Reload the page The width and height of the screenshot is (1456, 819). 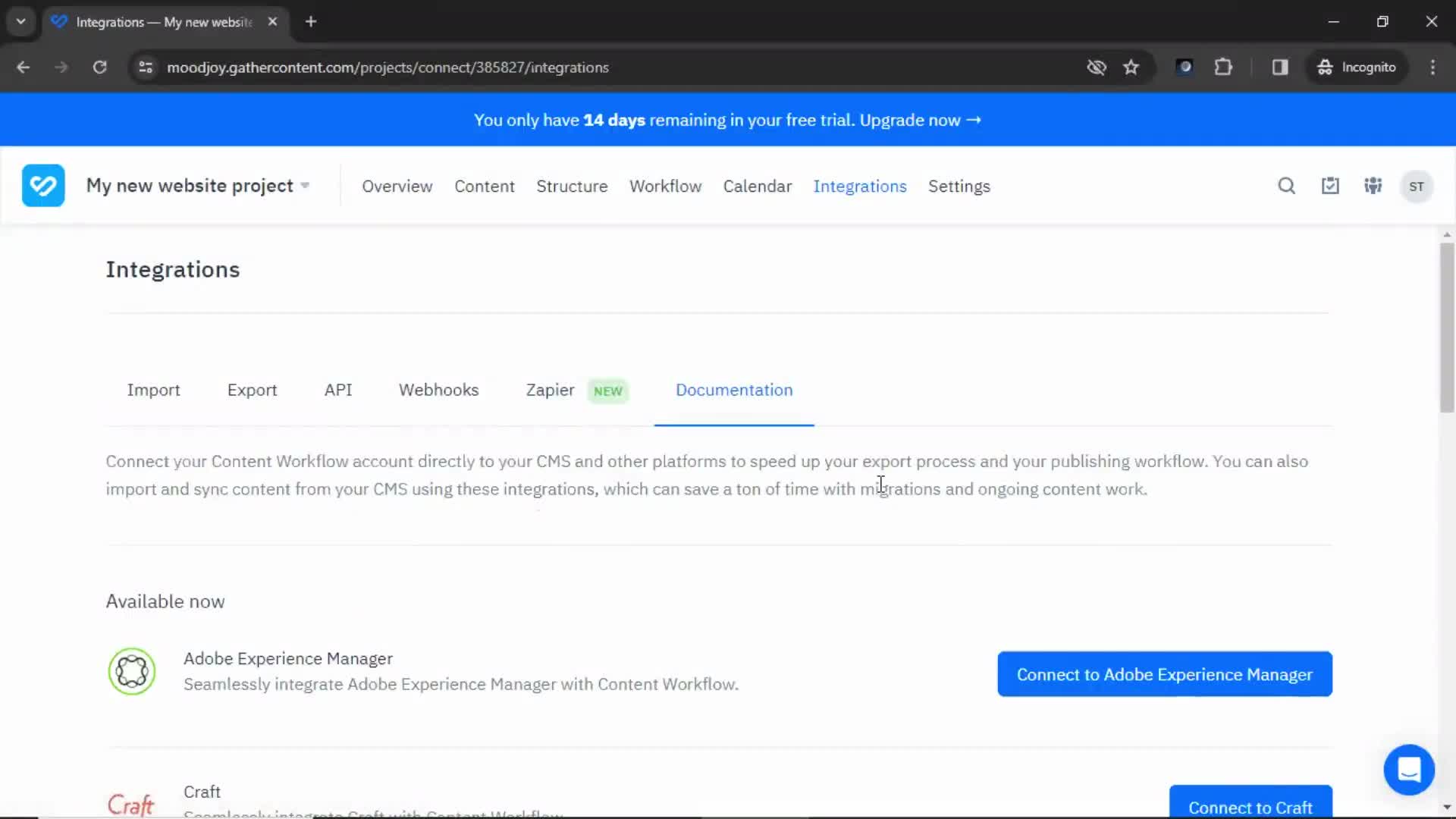(x=99, y=67)
